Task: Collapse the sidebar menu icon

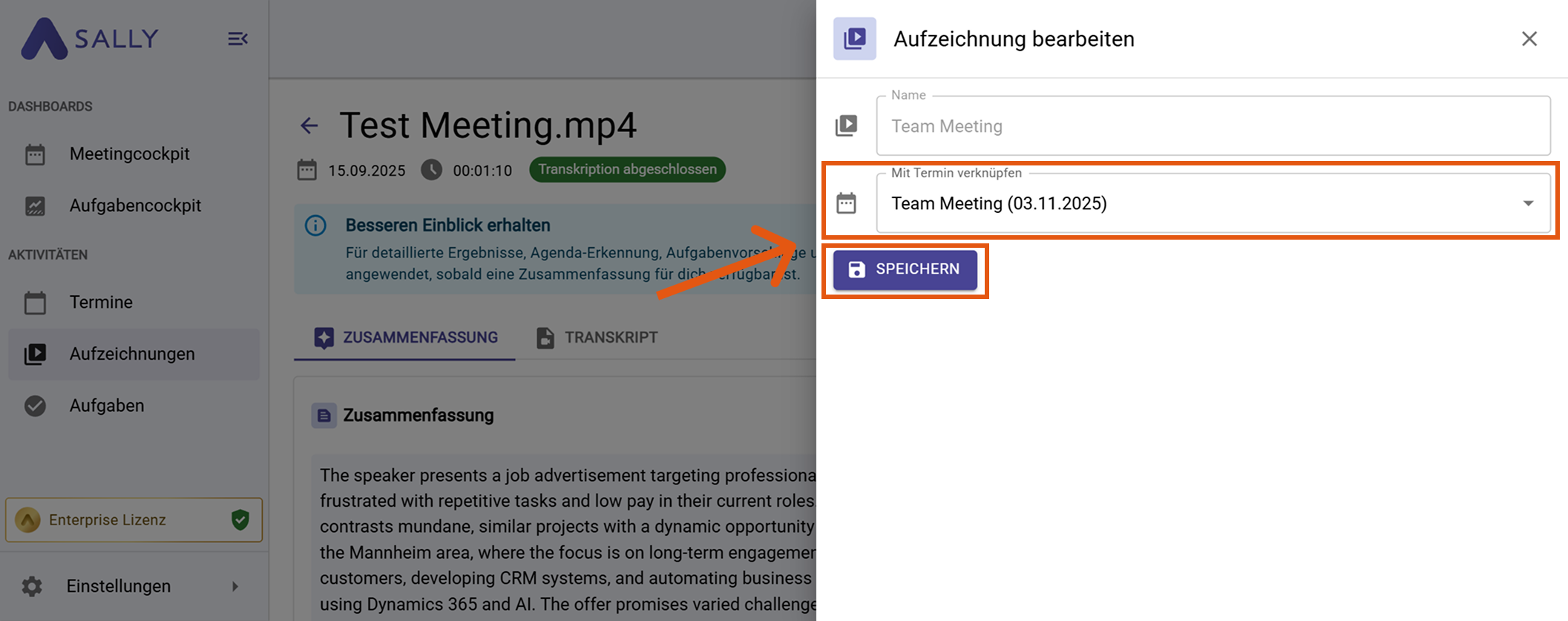Action: (237, 39)
